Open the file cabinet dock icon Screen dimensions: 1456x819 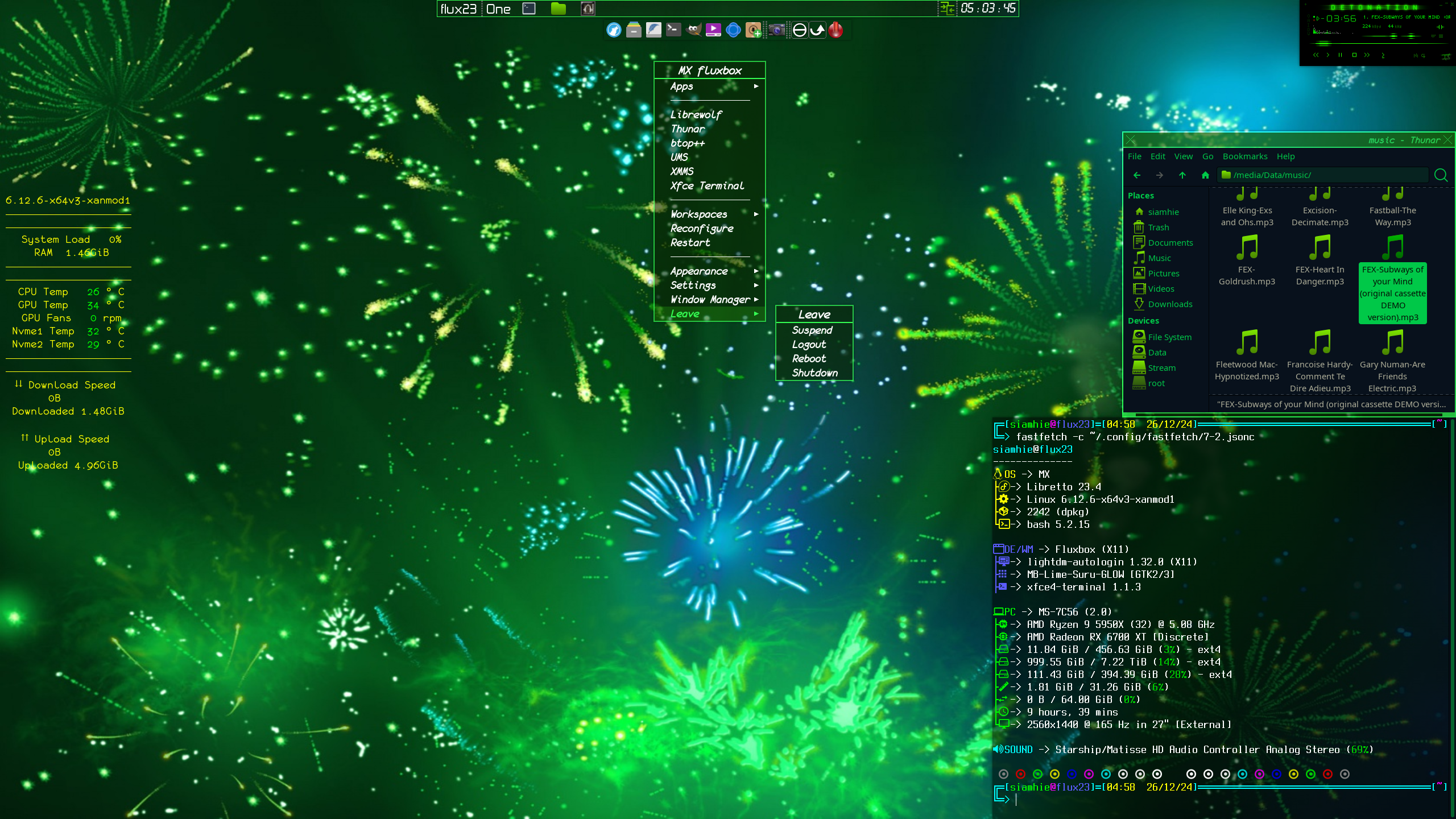634,30
